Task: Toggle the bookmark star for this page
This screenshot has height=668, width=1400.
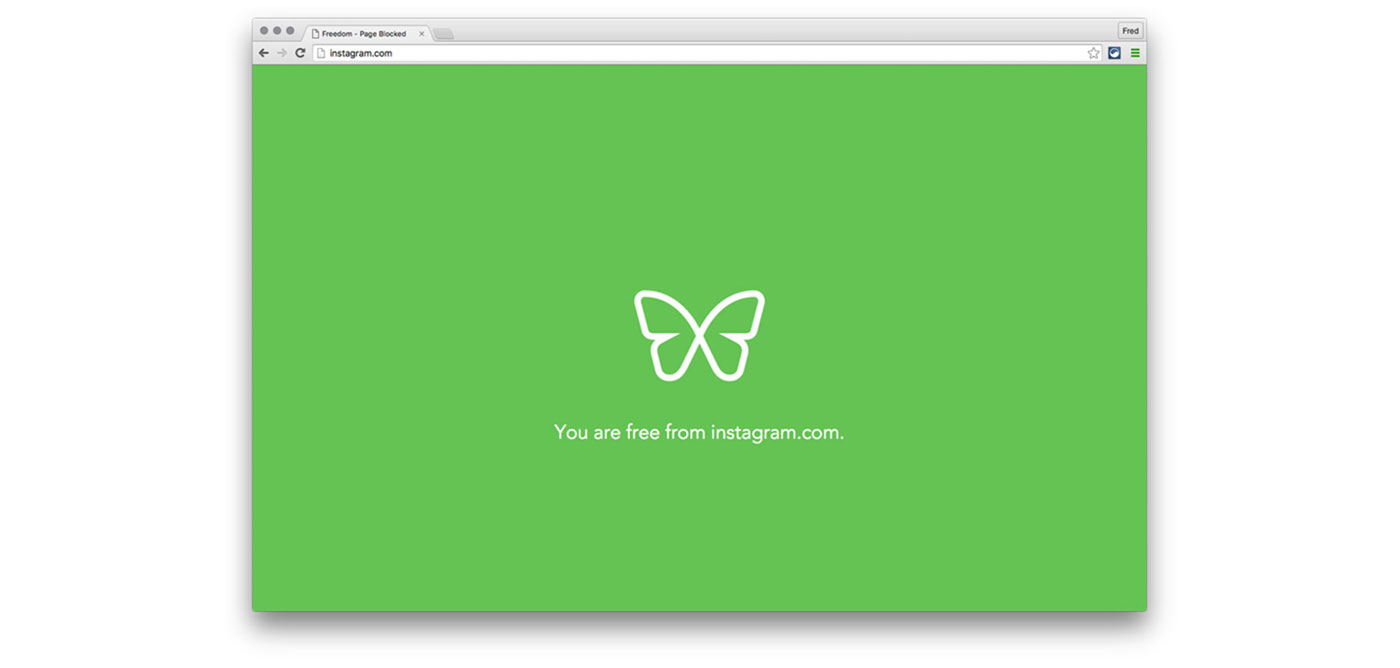Action: coord(1093,53)
